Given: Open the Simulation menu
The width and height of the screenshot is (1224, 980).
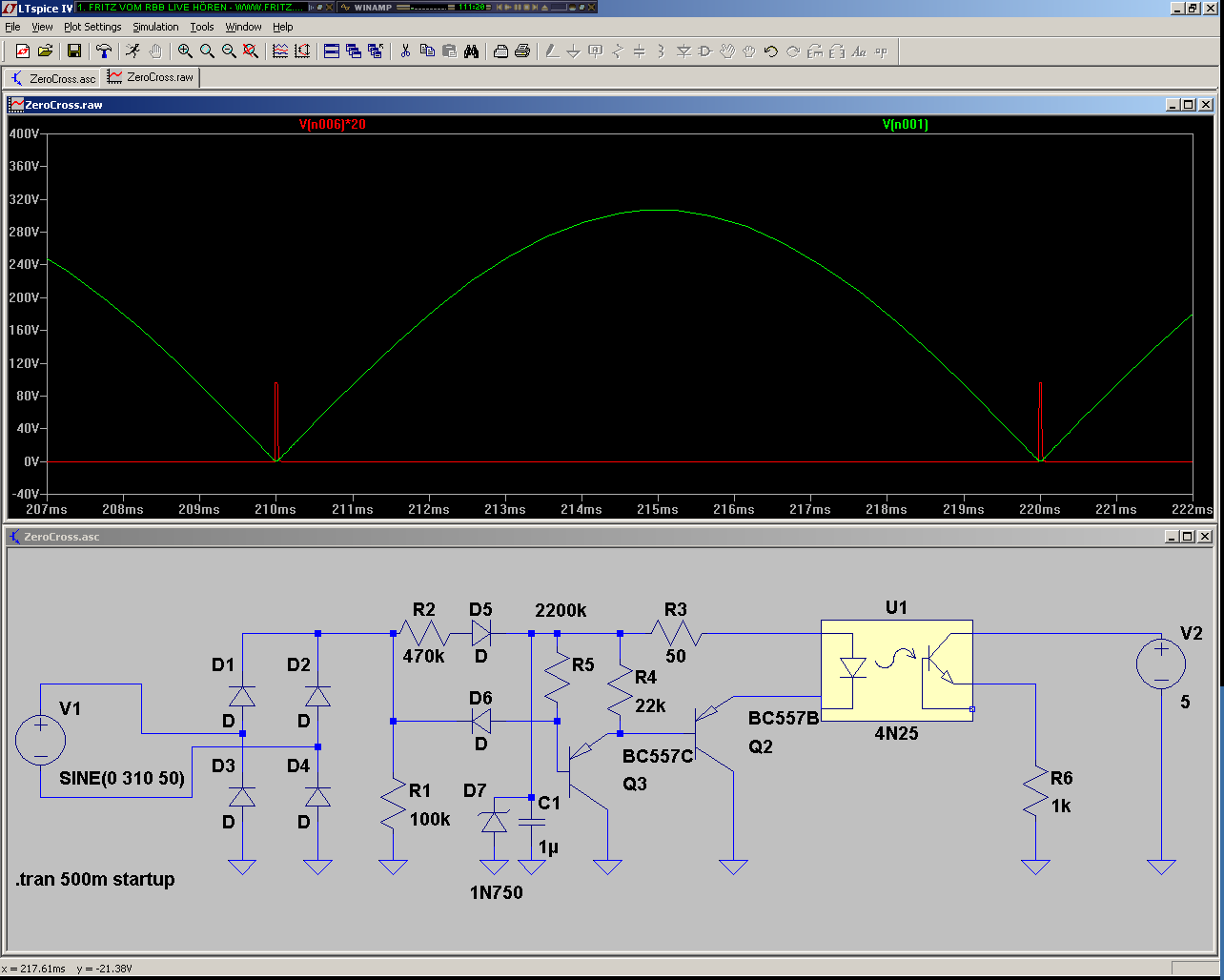Looking at the screenshot, I should pyautogui.click(x=155, y=27).
